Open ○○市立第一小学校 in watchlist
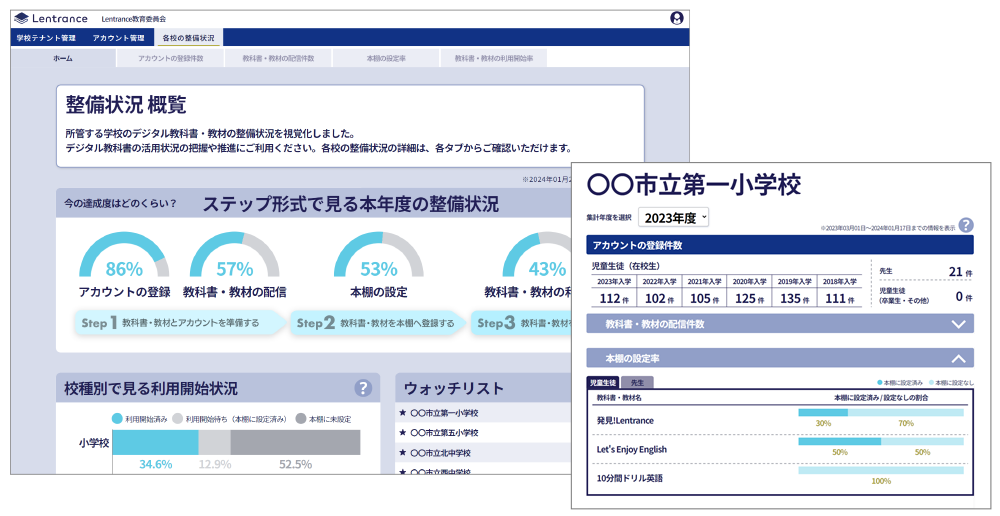 [444, 413]
